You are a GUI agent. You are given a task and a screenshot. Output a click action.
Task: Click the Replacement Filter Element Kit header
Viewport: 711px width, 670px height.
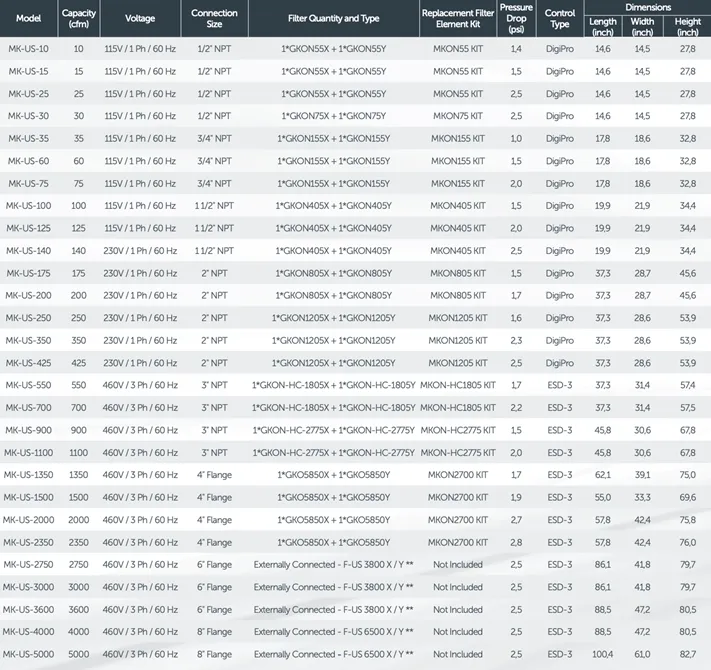pyautogui.click(x=458, y=19)
